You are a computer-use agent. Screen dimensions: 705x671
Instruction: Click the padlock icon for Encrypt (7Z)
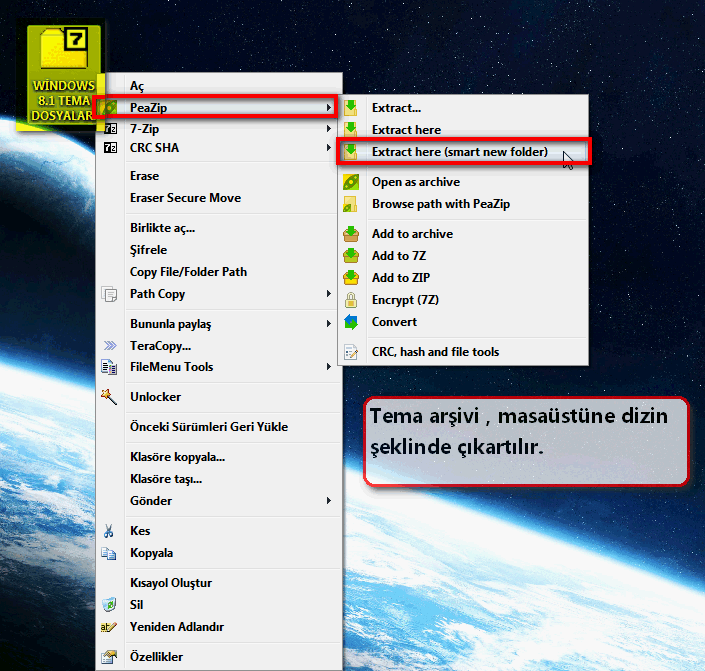pyautogui.click(x=351, y=300)
